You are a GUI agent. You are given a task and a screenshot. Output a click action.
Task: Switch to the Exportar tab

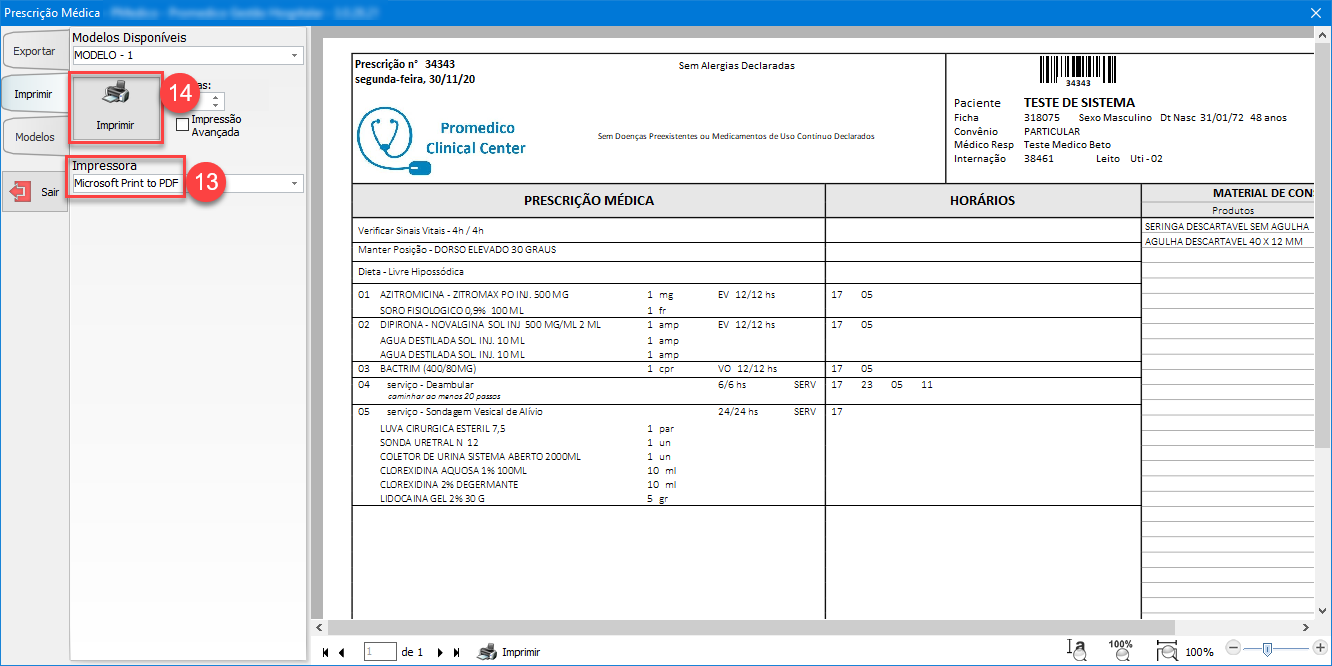34,50
